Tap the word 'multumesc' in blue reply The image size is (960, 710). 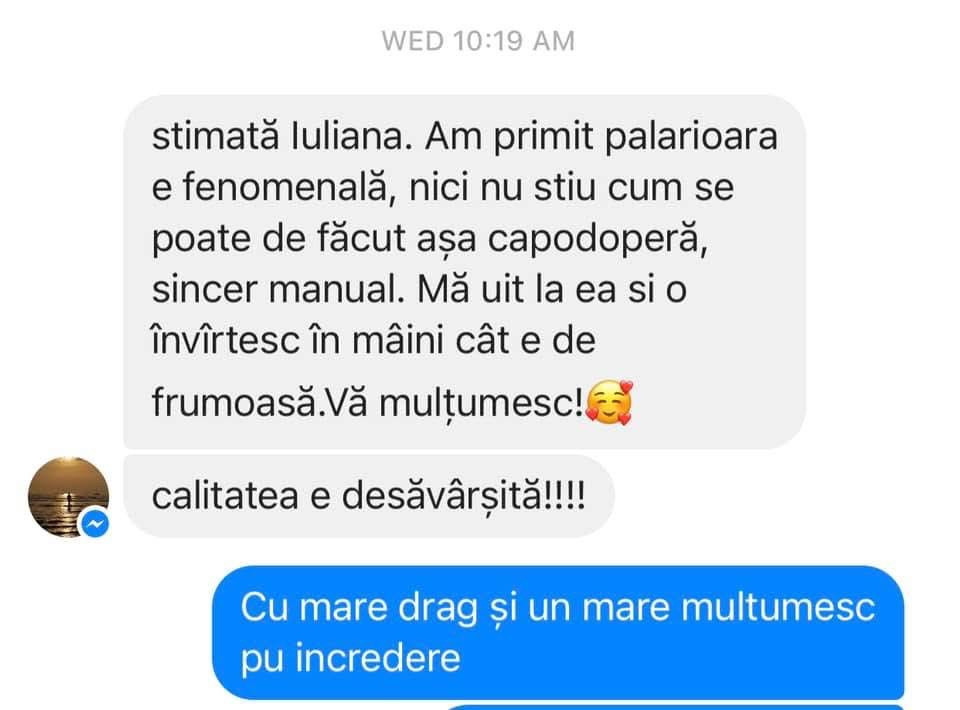(778, 607)
